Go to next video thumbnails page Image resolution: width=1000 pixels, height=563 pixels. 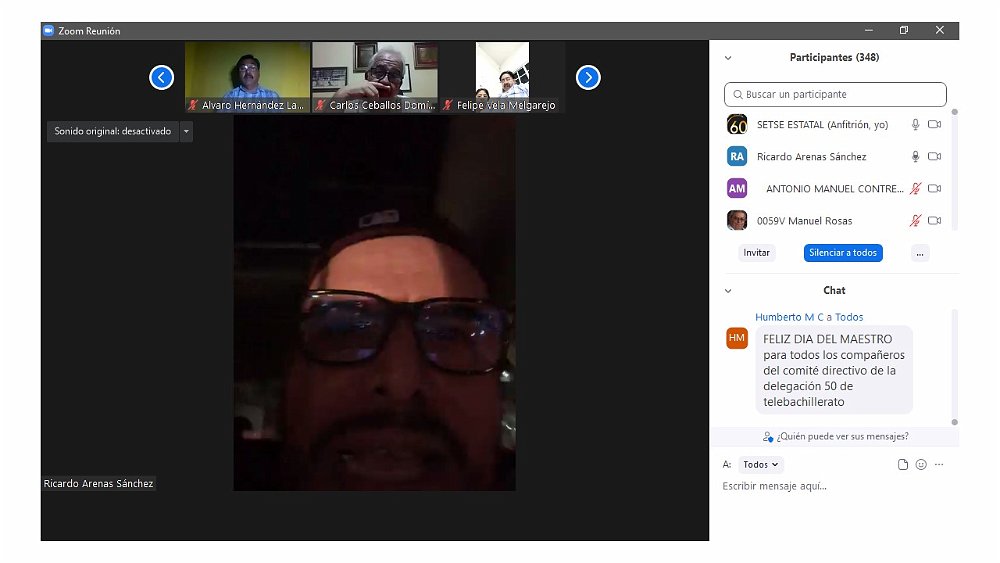(x=588, y=77)
